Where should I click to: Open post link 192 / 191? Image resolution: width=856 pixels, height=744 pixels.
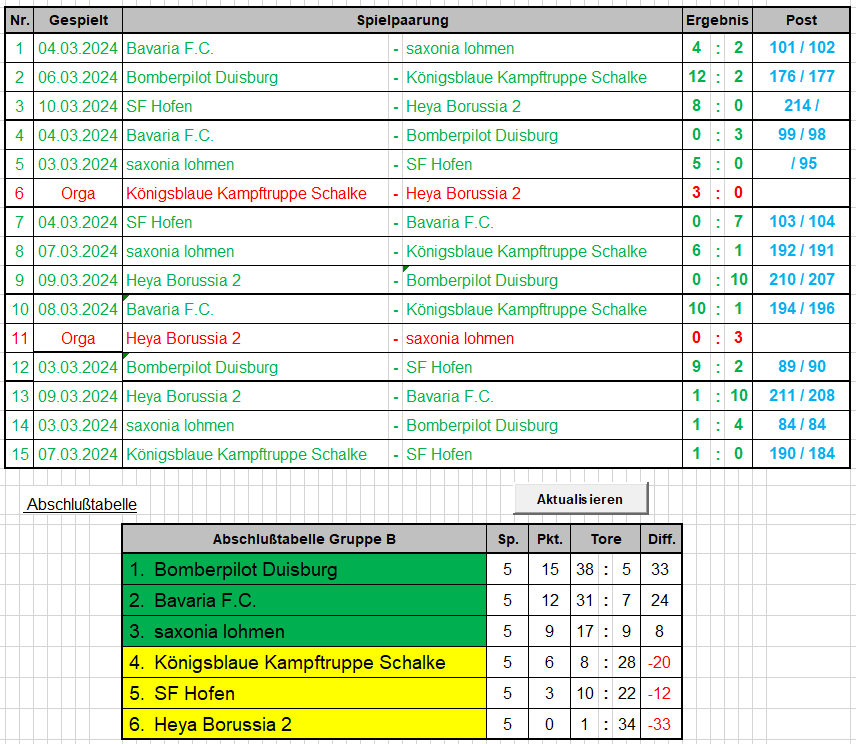802,250
